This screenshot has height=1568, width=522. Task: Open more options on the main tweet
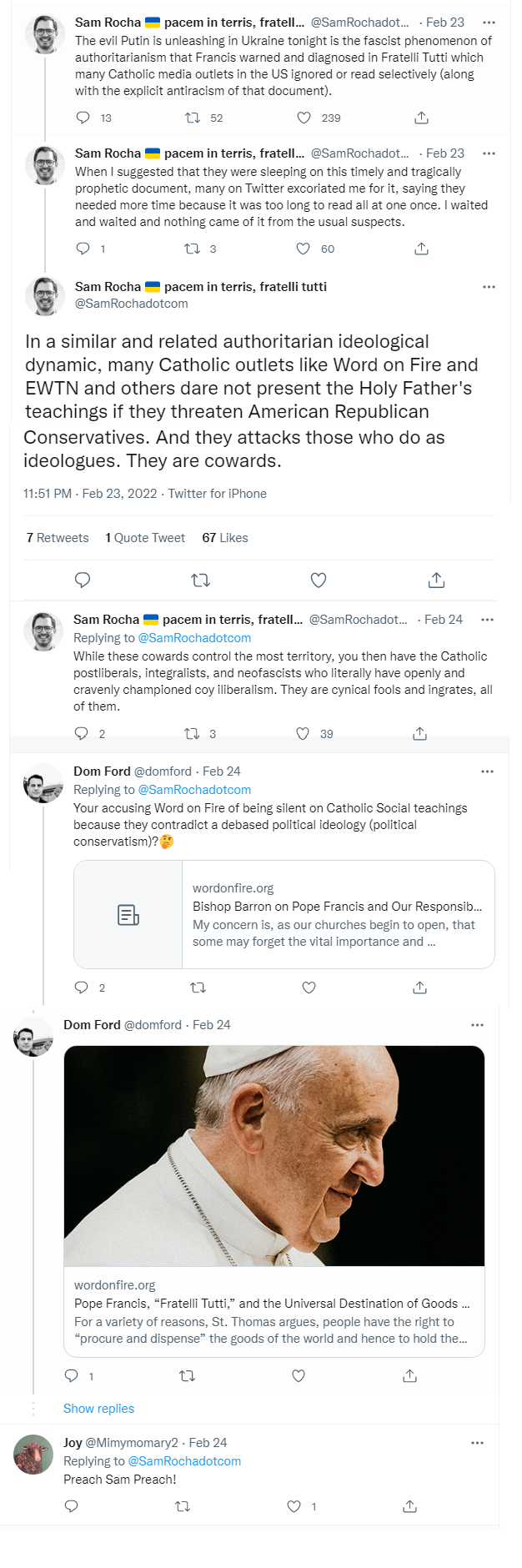coord(489,287)
